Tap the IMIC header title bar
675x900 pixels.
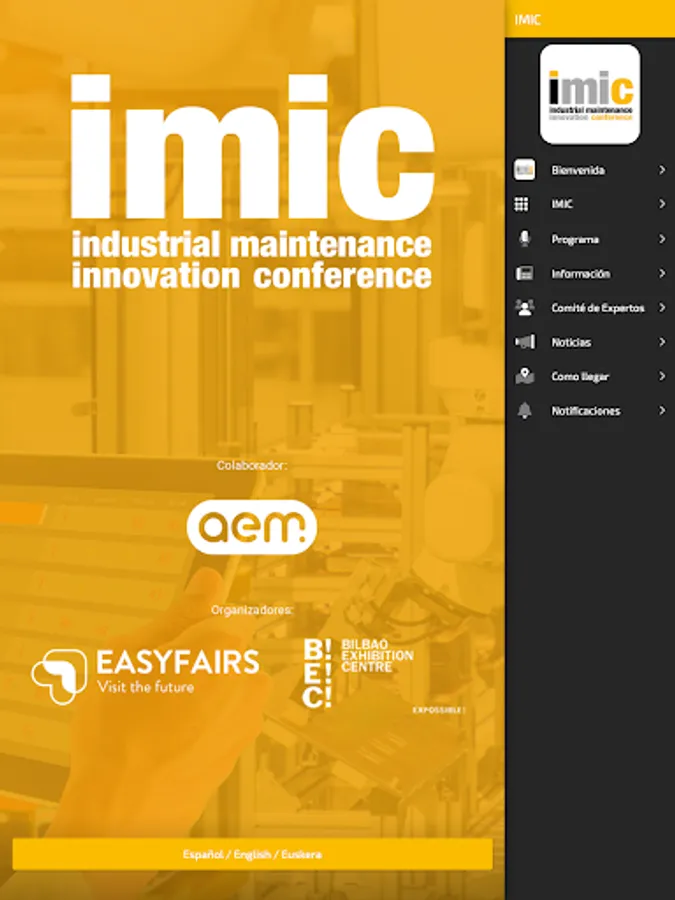(x=590, y=19)
